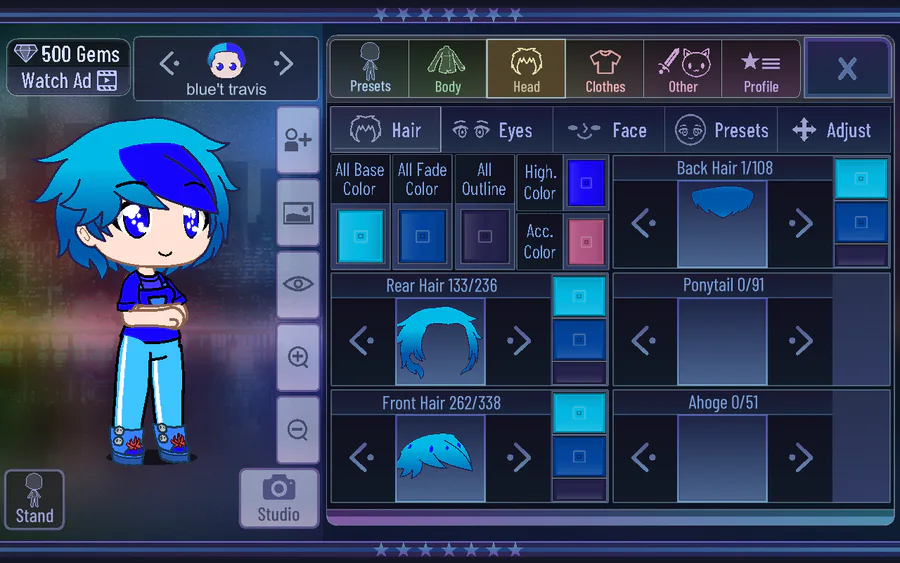The width and height of the screenshot is (900, 563).
Task: Open the face Presets sub-tab
Action: 721,130
